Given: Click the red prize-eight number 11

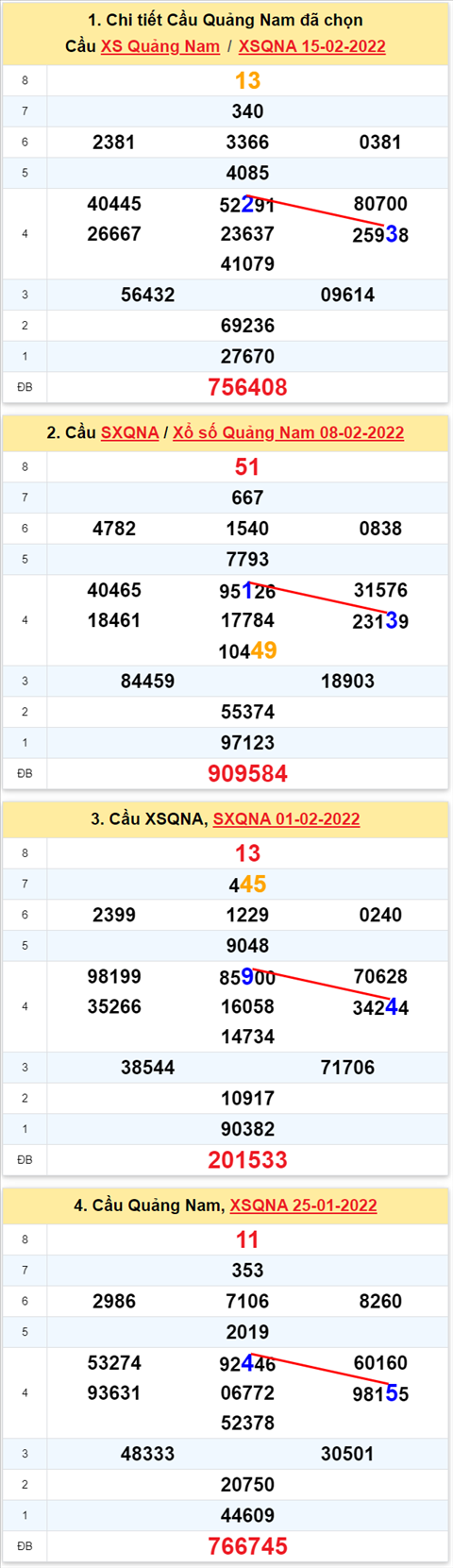Looking at the screenshot, I should [247, 1239].
